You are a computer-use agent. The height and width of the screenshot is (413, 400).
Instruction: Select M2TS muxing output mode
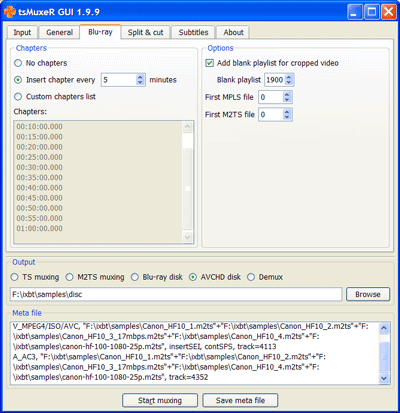click(x=95, y=277)
